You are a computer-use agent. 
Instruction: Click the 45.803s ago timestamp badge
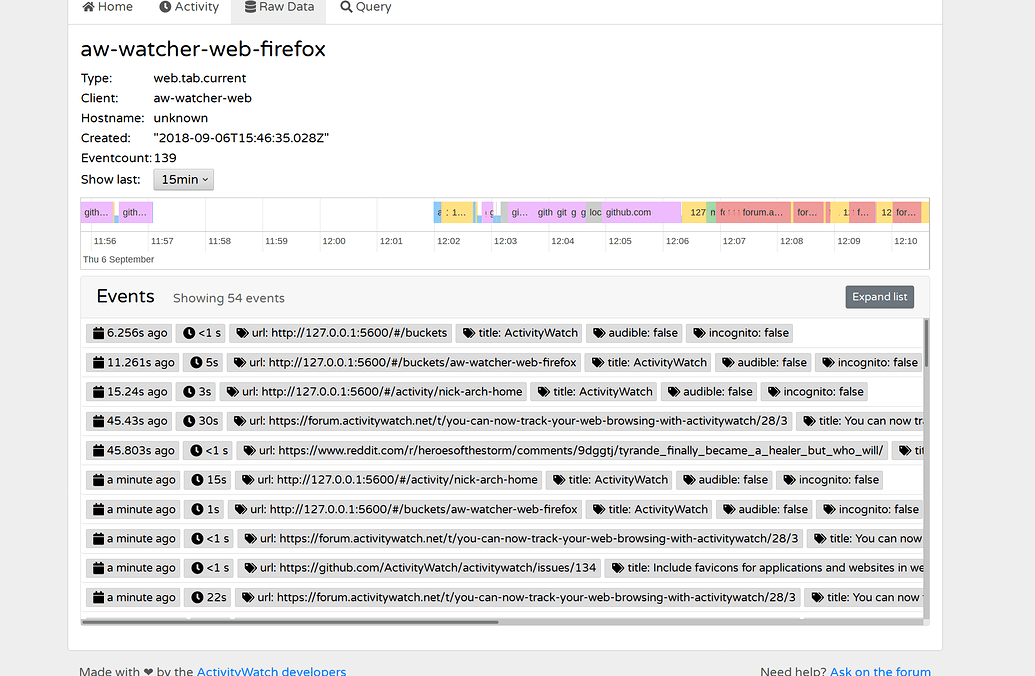133,451
